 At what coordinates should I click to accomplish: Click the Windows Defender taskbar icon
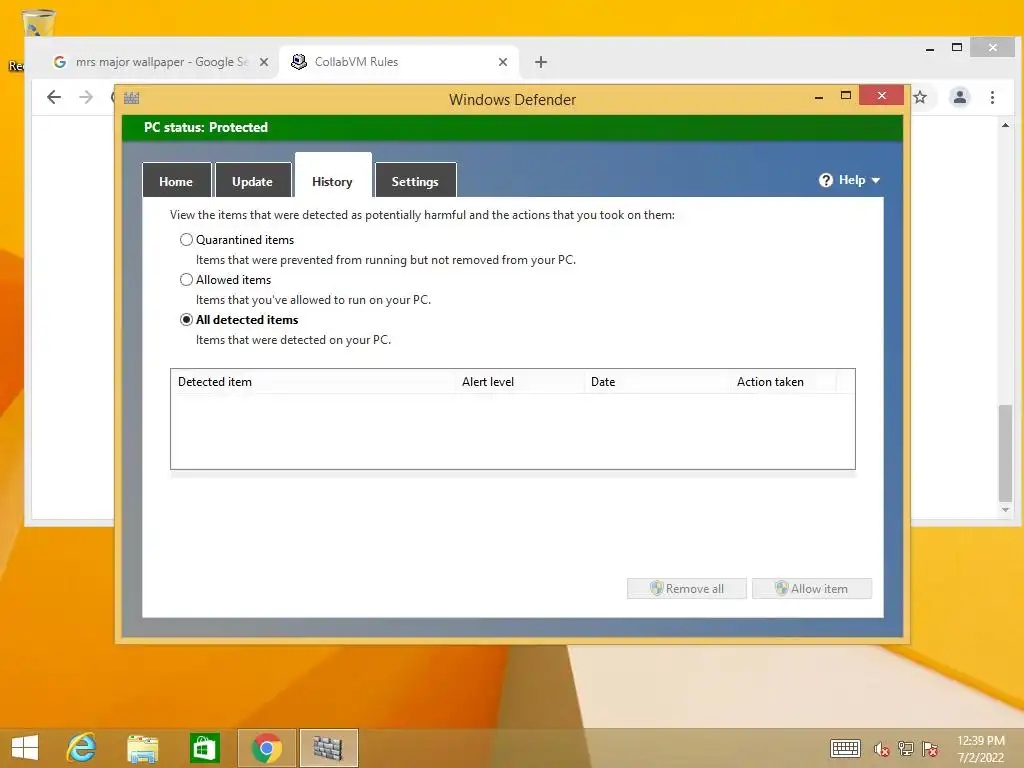pyautogui.click(x=328, y=748)
